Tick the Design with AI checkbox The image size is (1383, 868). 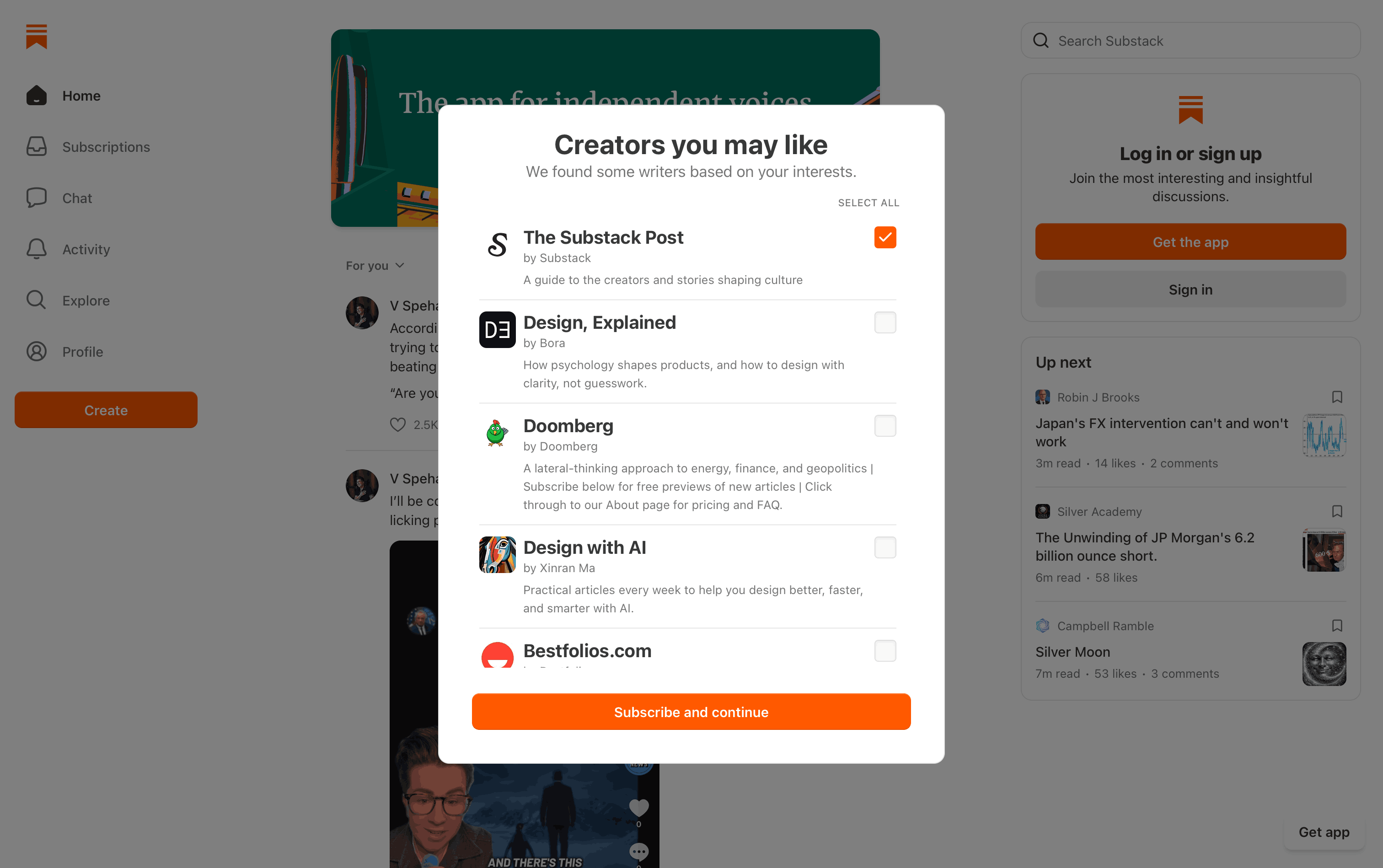coord(884,548)
